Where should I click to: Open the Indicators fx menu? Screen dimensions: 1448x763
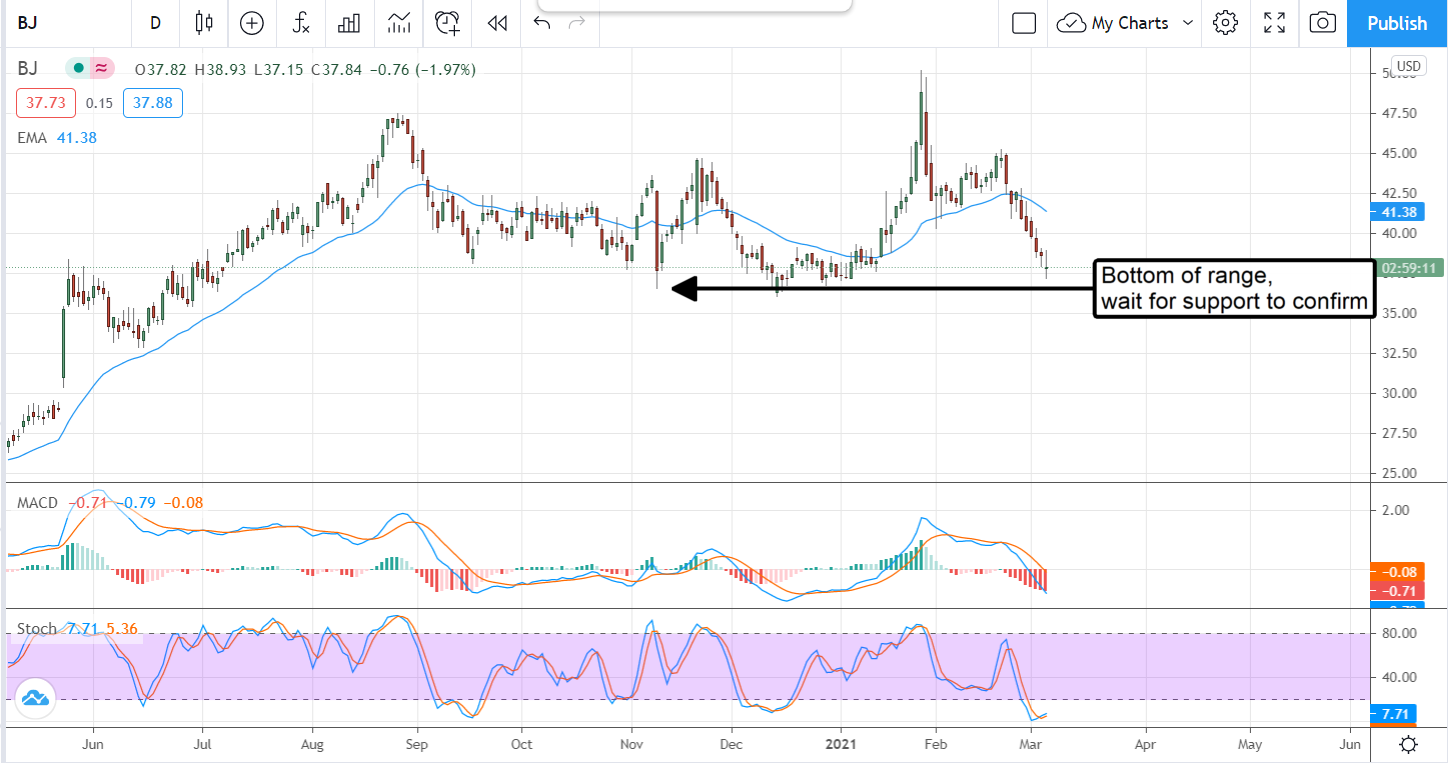pos(301,23)
